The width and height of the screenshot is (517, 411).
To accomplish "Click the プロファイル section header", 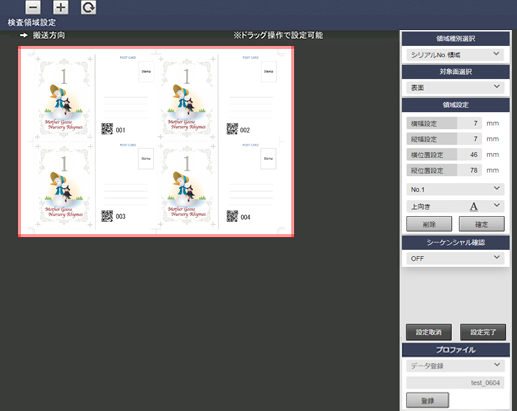I will (456, 350).
